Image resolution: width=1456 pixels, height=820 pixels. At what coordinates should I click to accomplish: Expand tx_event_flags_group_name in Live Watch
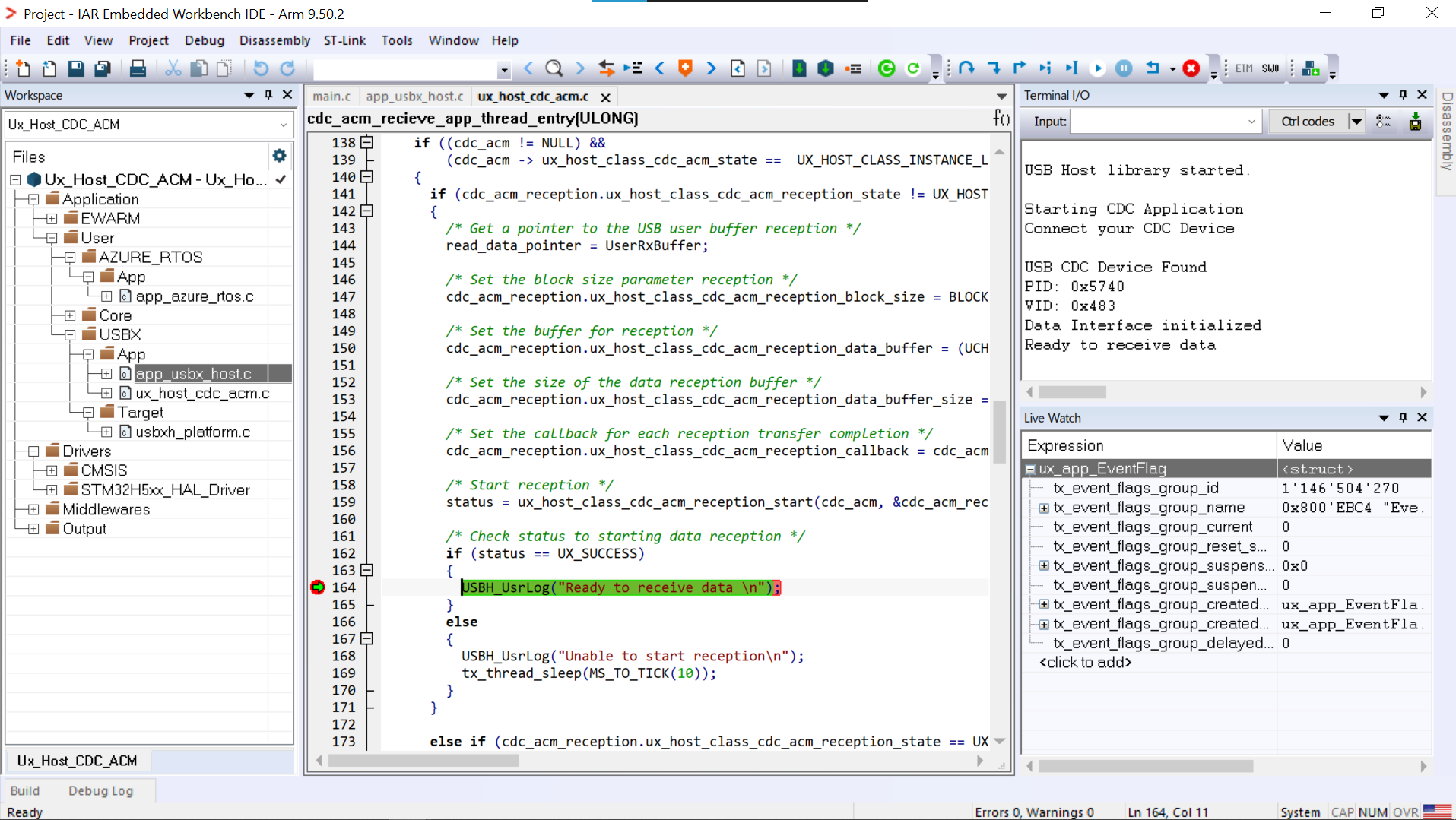pos(1044,508)
